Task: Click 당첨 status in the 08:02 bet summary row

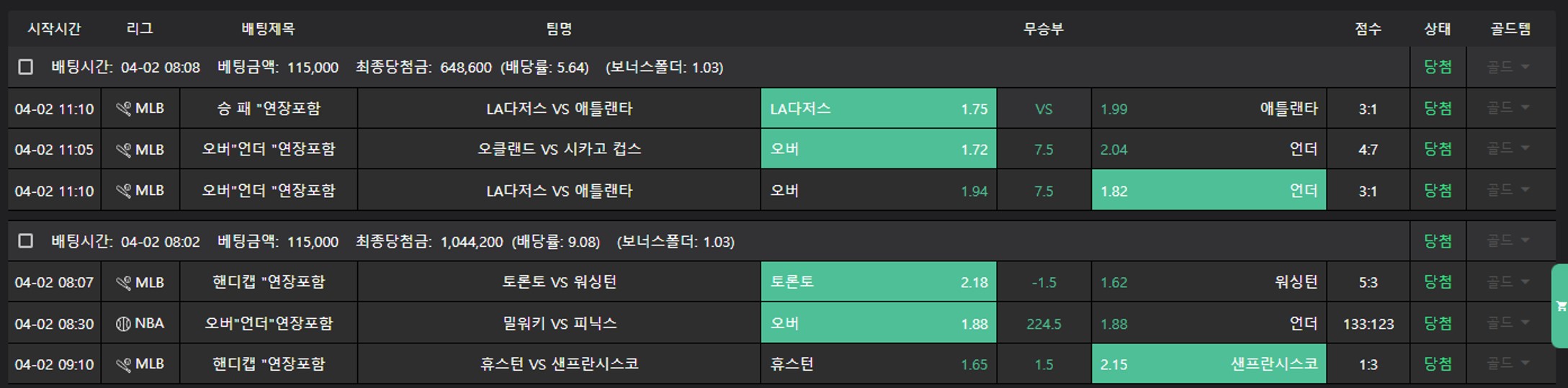Action: pyautogui.click(x=1437, y=241)
